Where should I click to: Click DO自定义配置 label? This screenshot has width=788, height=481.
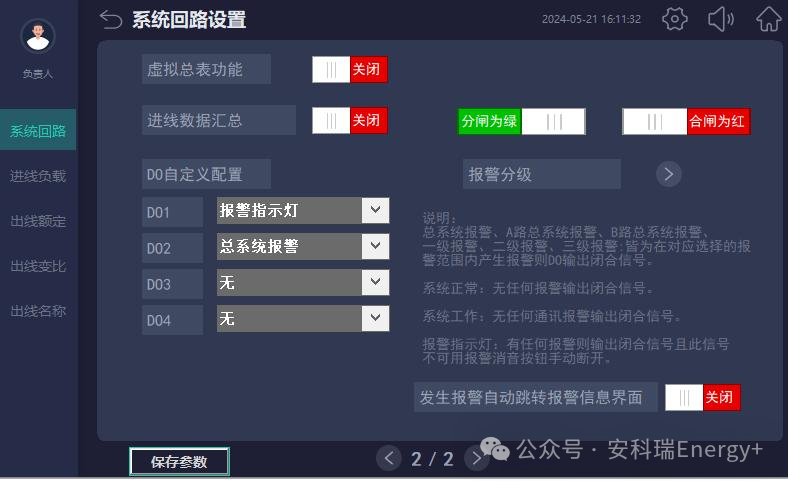coord(207,174)
